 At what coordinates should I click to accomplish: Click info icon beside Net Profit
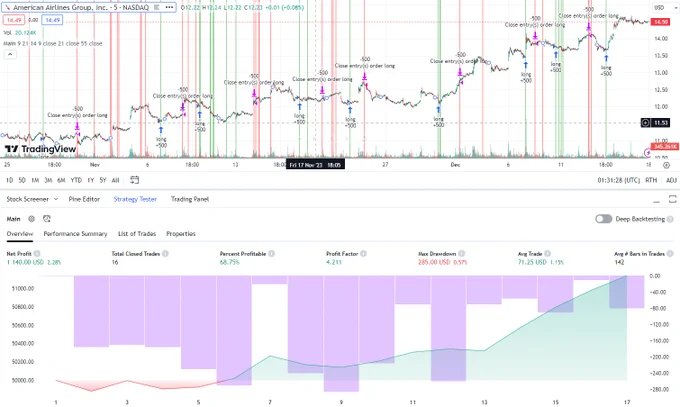pyautogui.click(x=37, y=253)
